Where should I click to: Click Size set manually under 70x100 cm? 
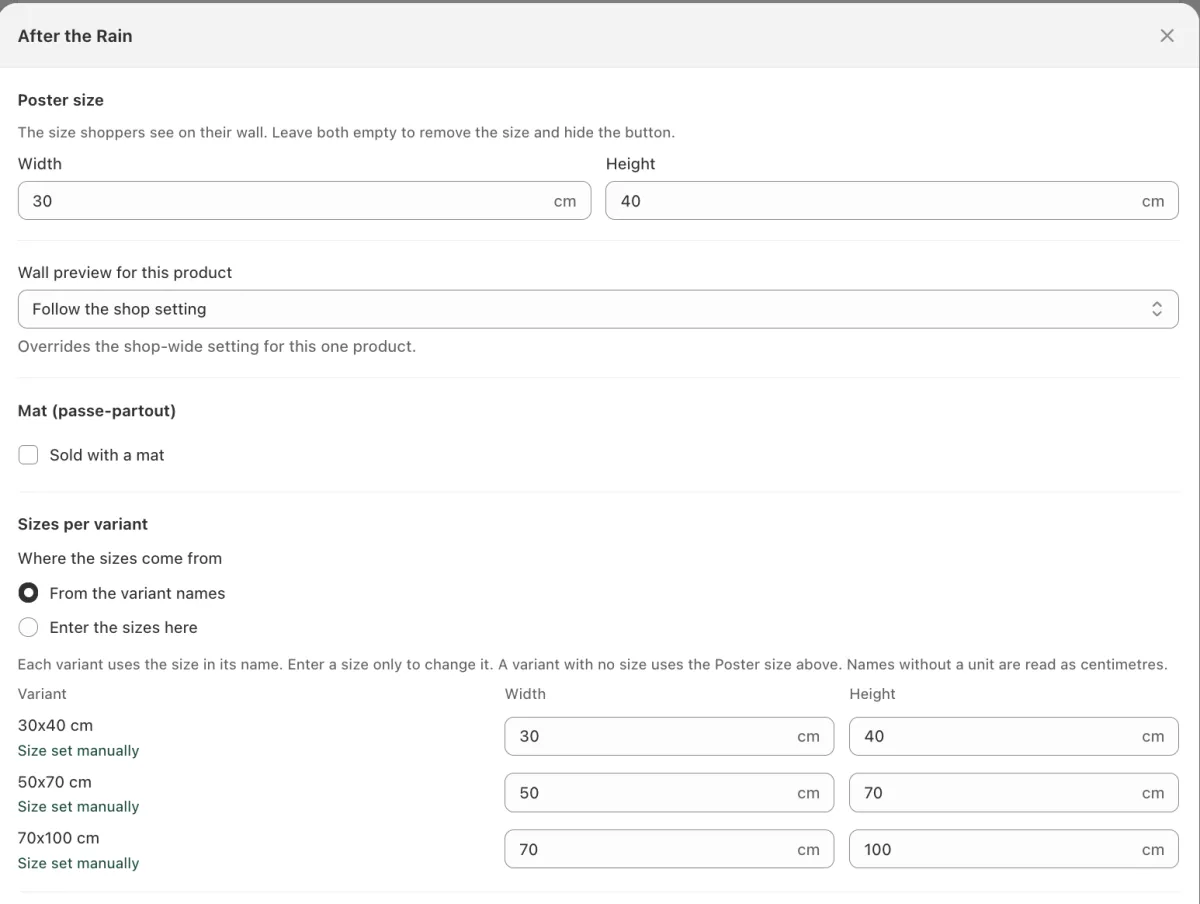click(78, 863)
